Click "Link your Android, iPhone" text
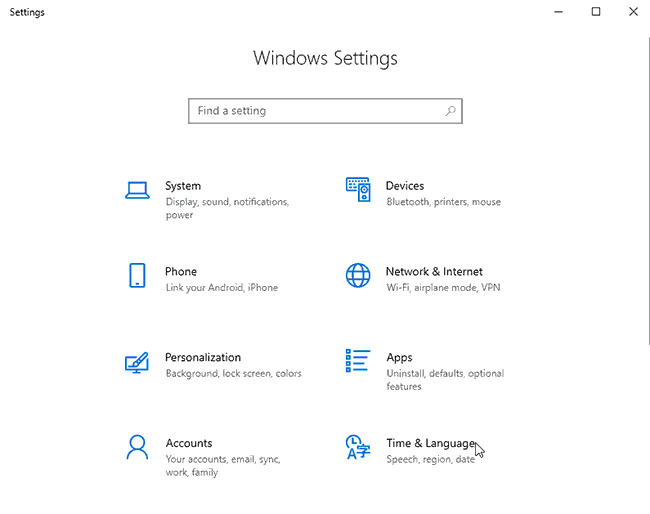 pyautogui.click(x=222, y=288)
